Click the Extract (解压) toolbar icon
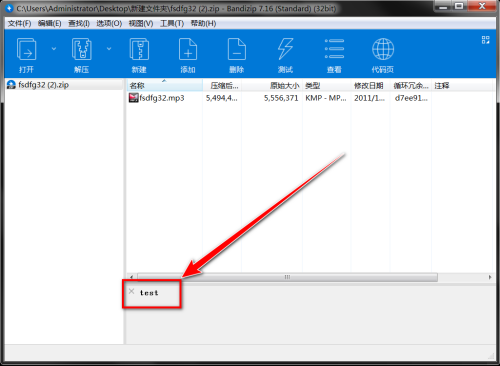500x366 pixels. [x=82, y=49]
